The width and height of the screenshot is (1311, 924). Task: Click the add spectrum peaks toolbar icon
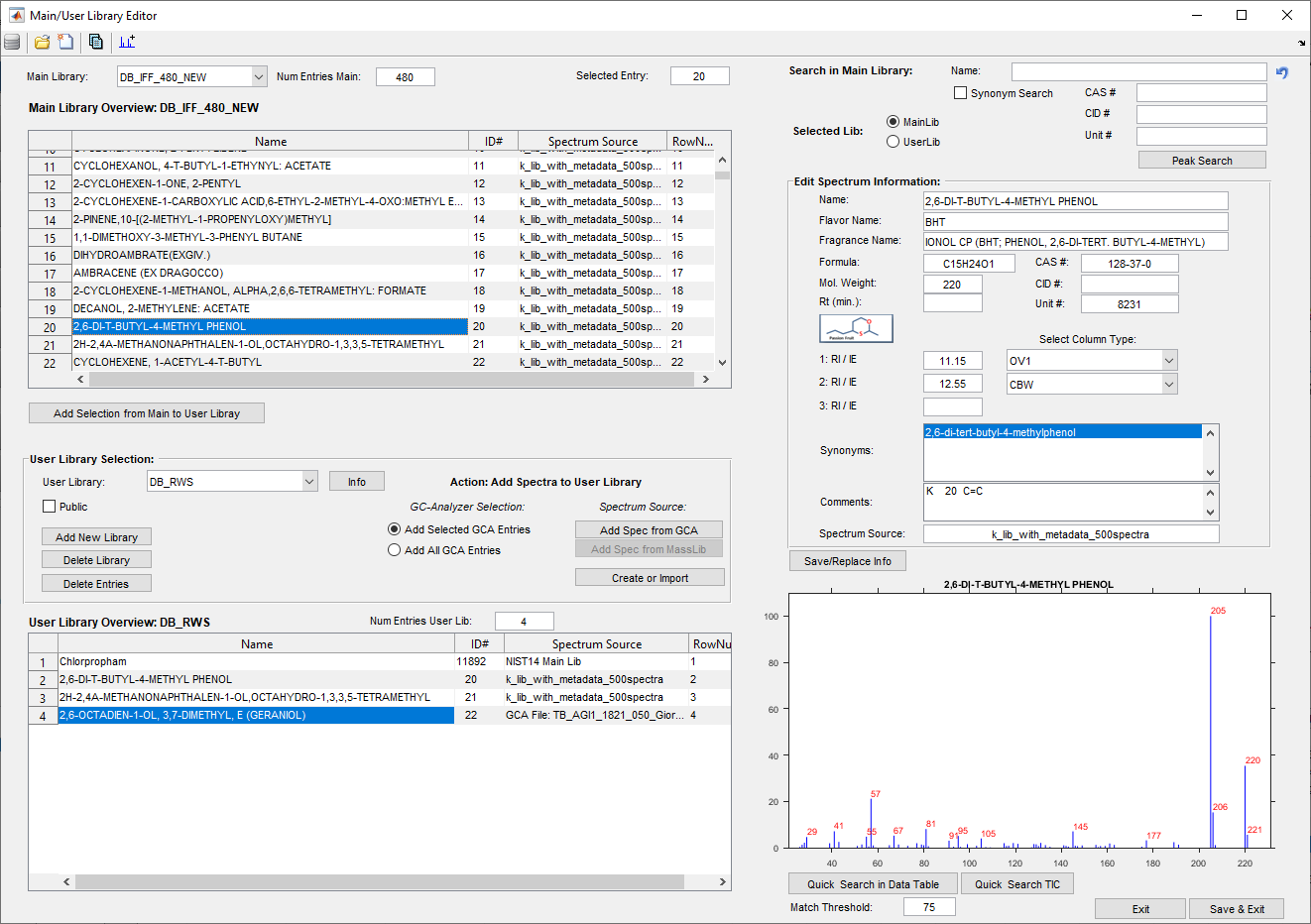click(127, 42)
